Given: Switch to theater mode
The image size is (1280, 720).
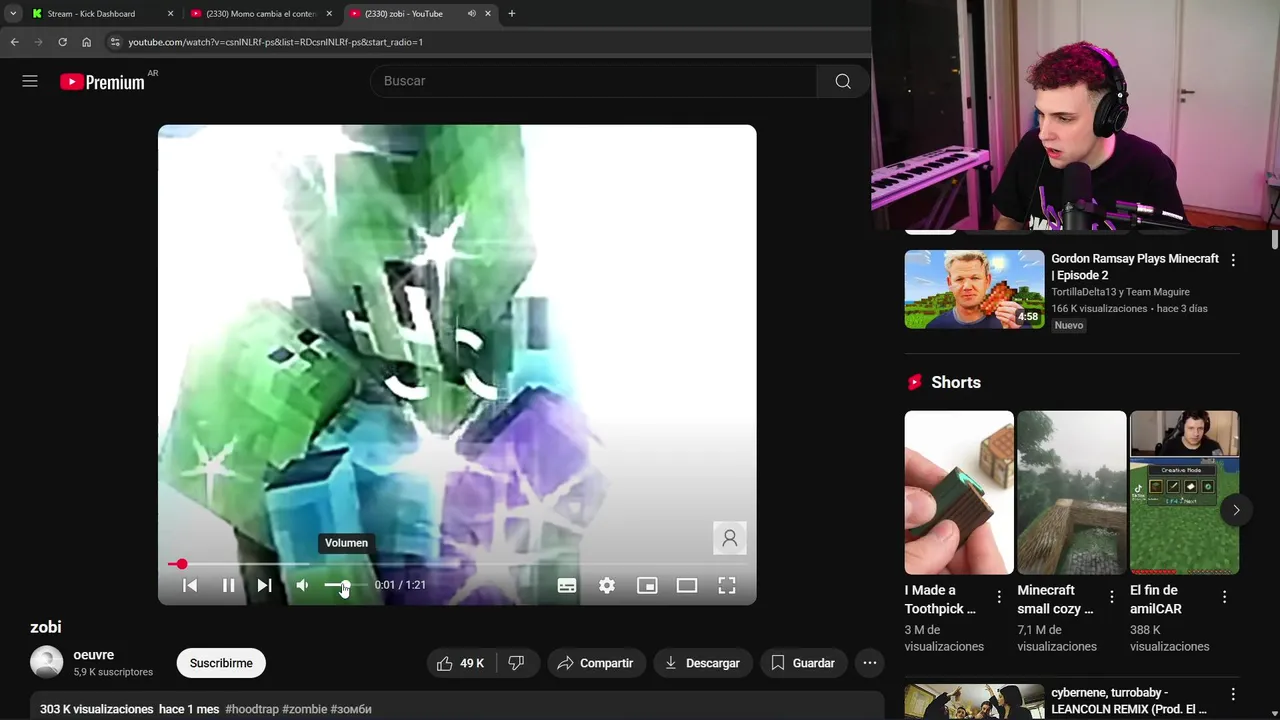Looking at the screenshot, I should [x=687, y=586].
